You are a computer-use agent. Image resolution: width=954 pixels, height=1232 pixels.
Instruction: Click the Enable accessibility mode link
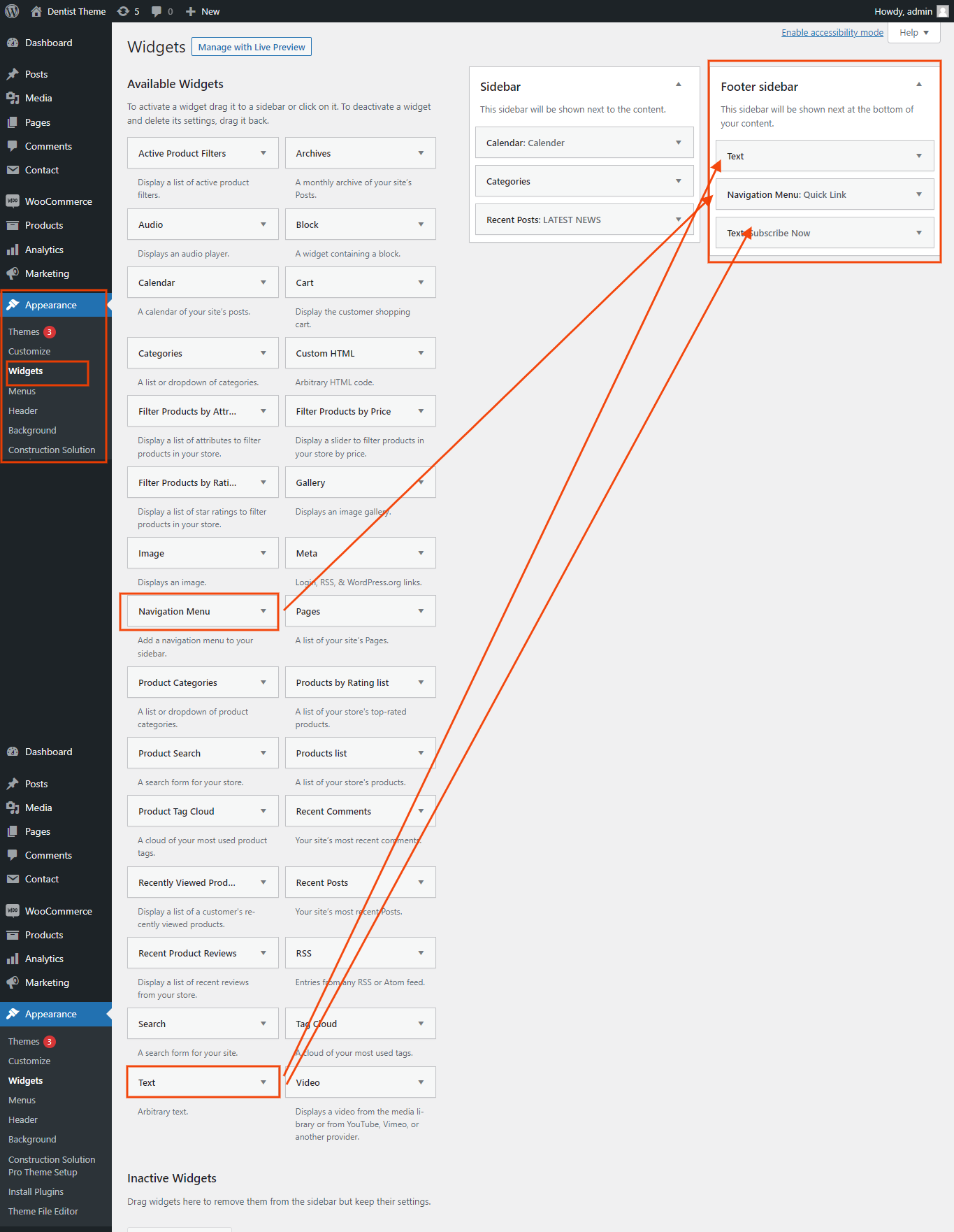coord(832,33)
